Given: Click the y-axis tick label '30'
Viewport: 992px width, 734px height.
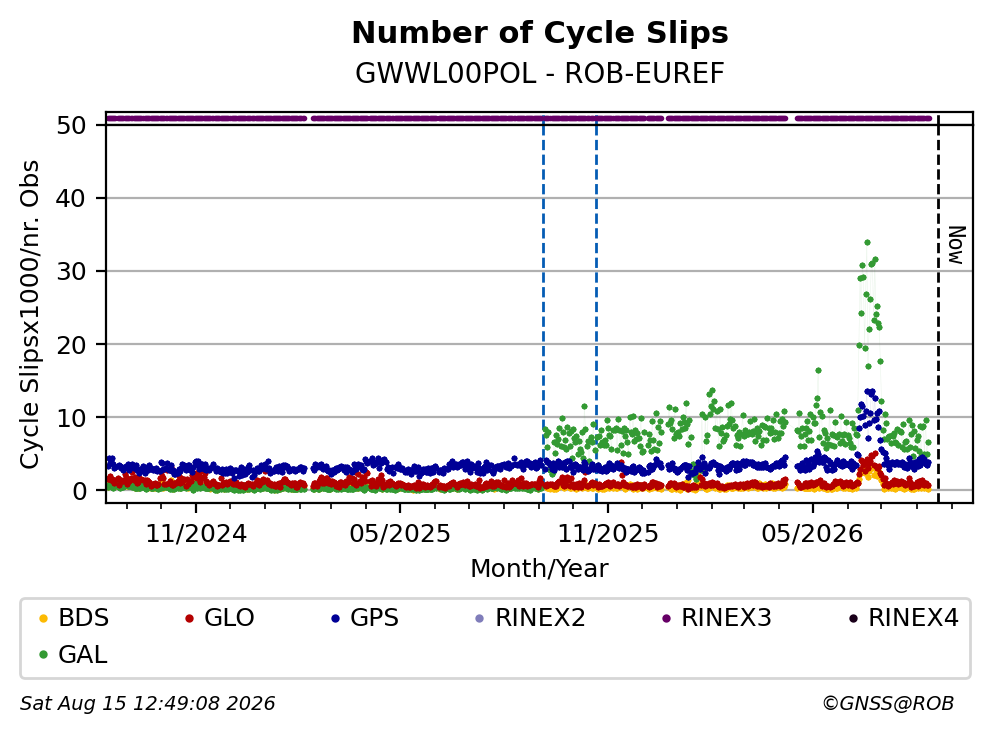Looking at the screenshot, I should pos(71,271).
